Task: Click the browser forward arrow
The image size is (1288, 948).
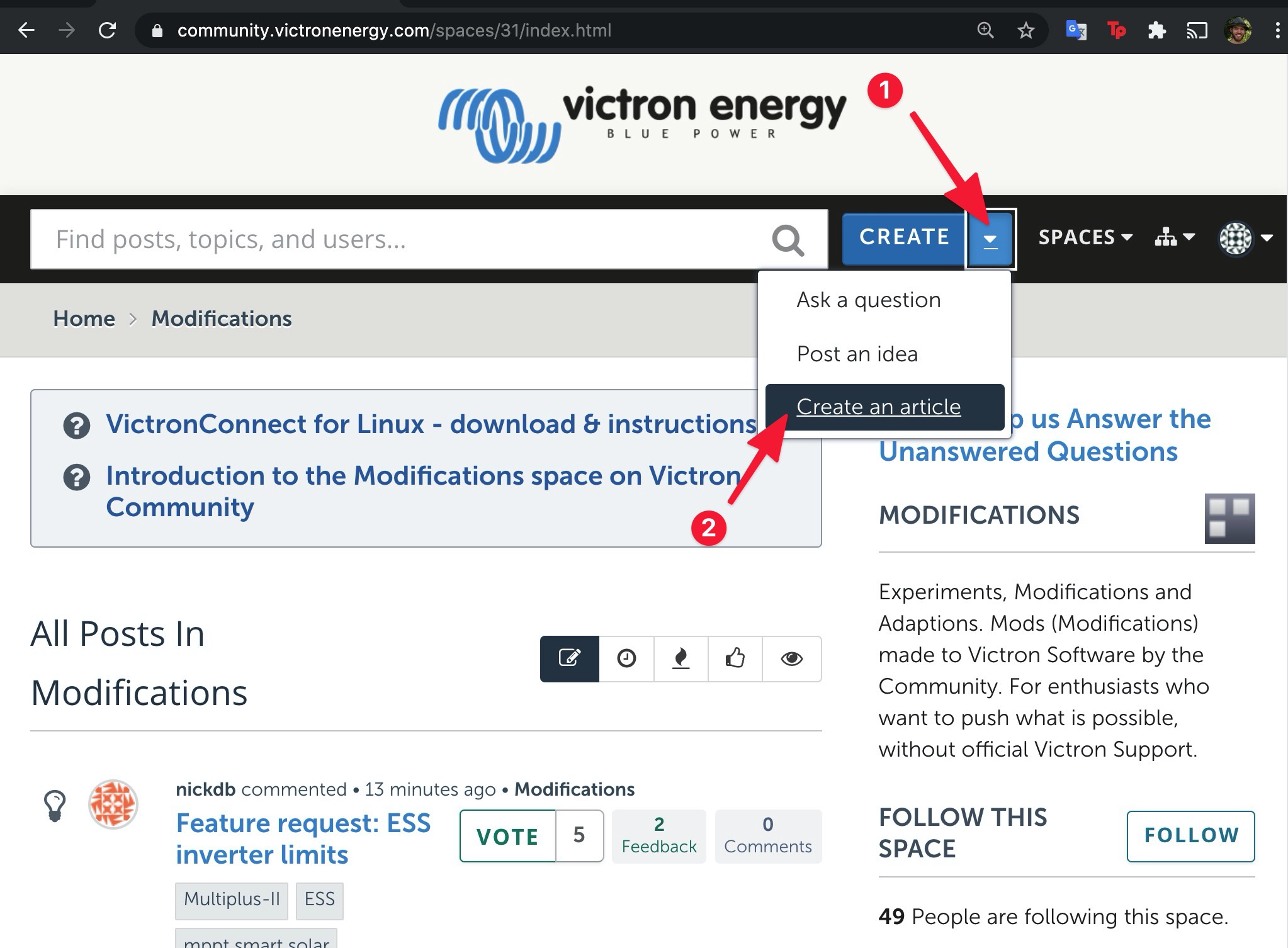Action: 66,30
